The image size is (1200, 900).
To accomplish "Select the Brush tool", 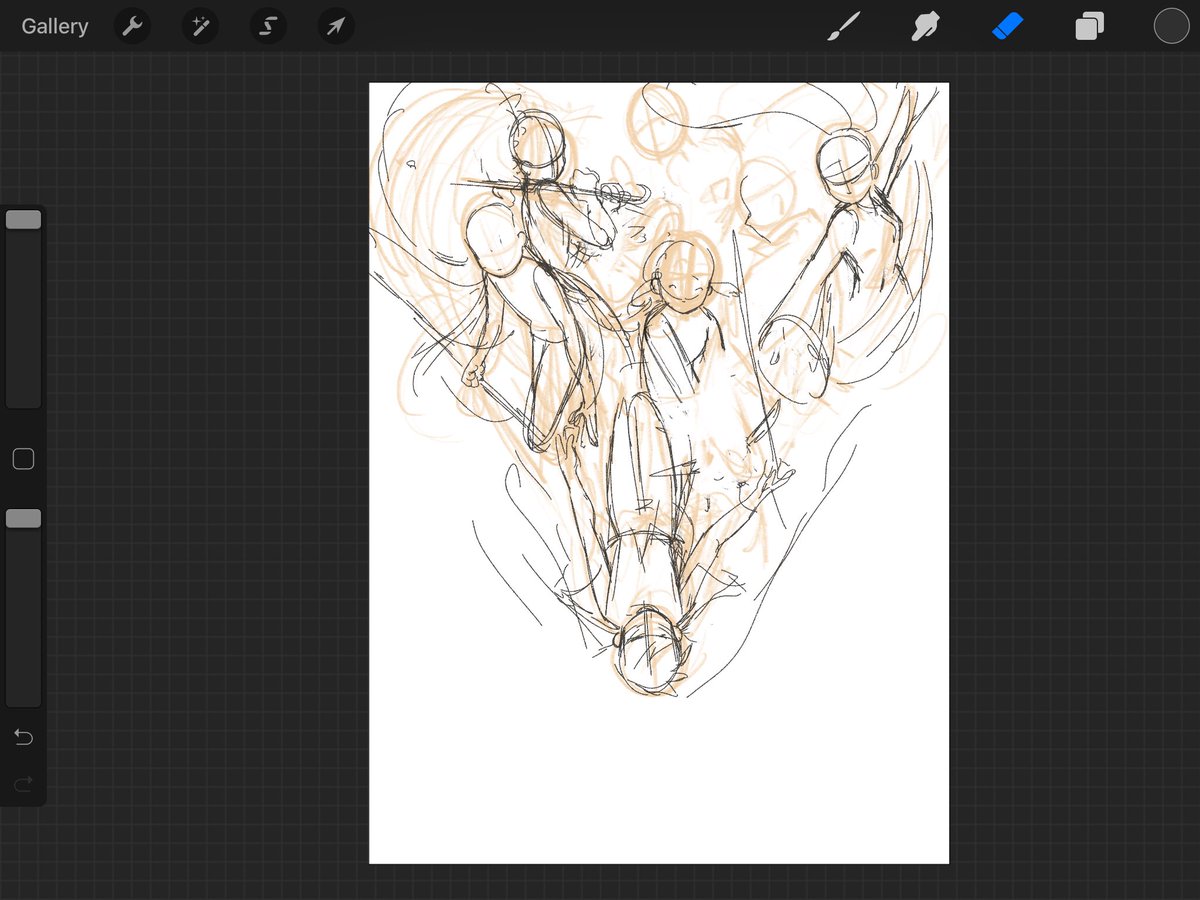I will [x=843, y=26].
